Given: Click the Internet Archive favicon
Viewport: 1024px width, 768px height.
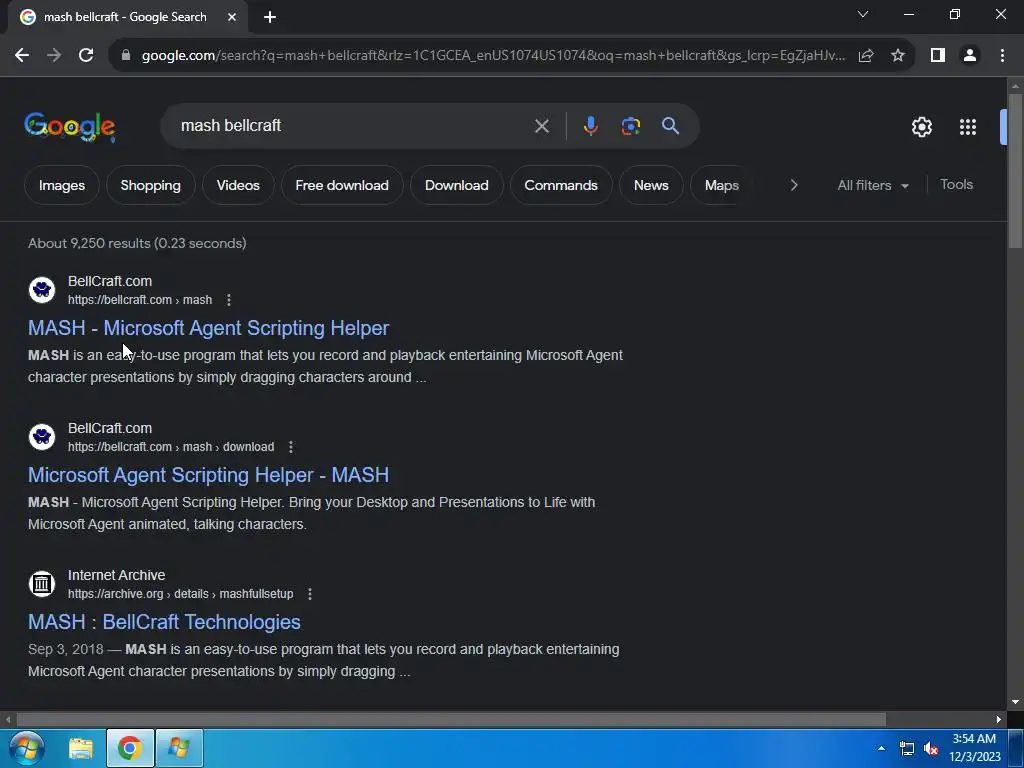Looking at the screenshot, I should click(x=42, y=584).
